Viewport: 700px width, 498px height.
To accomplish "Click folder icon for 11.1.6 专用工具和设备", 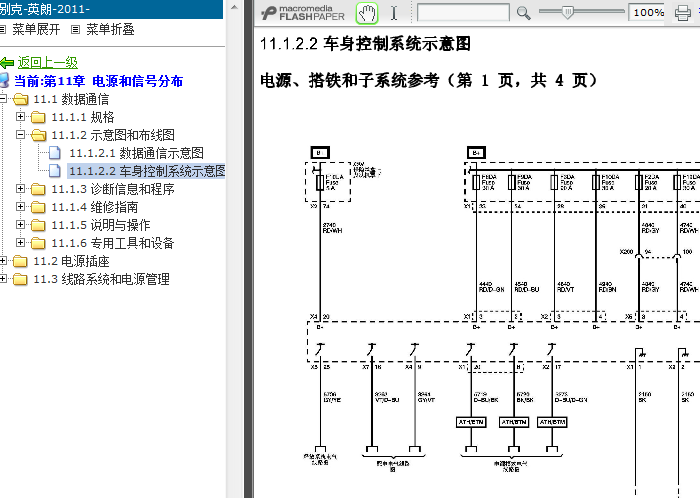I will click(38, 243).
